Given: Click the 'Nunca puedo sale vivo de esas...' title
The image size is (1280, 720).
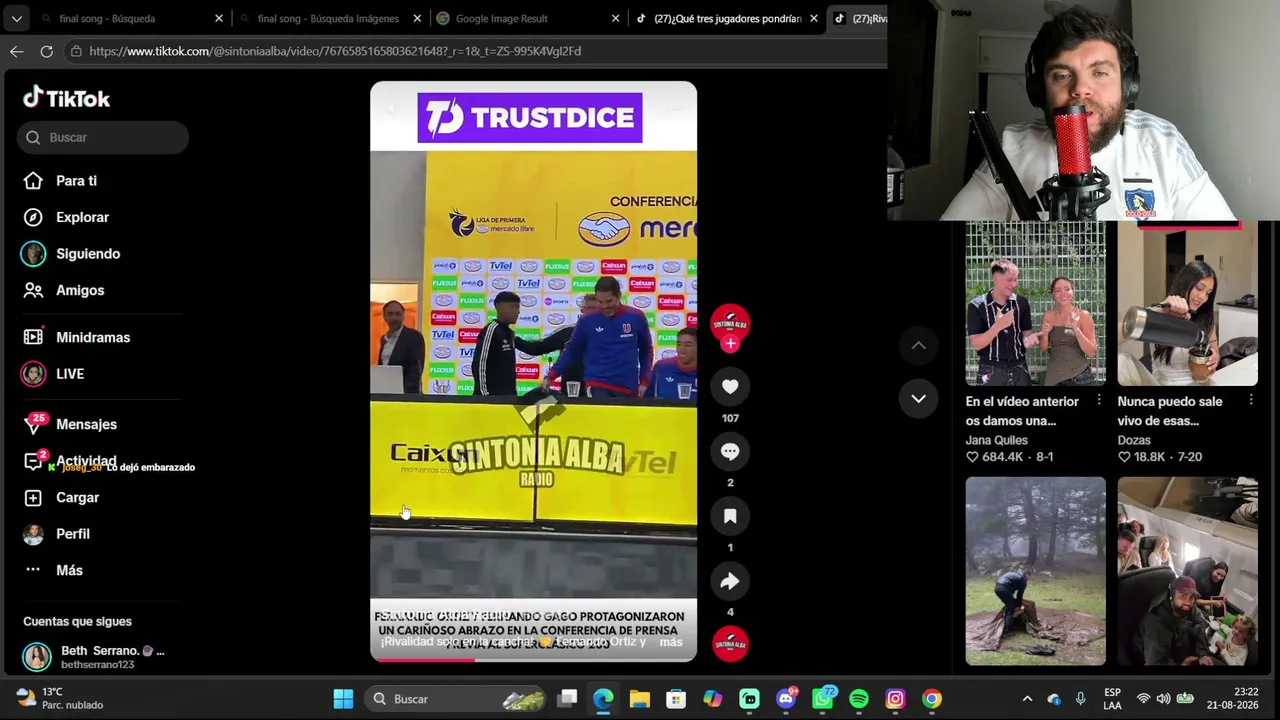Looking at the screenshot, I should click(1170, 411).
